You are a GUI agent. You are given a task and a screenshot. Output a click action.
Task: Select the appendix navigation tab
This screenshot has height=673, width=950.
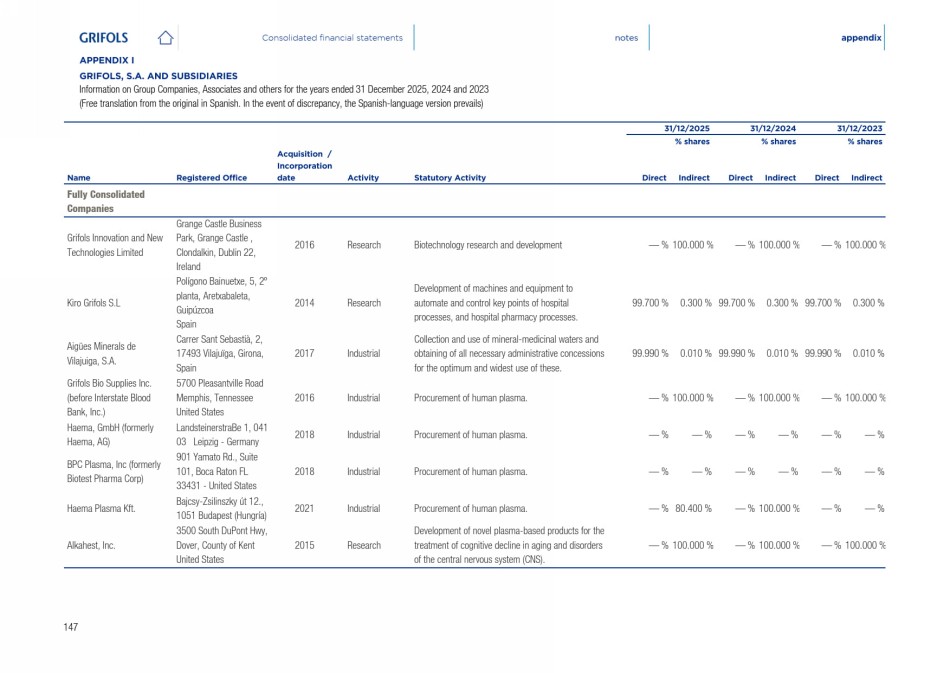tap(861, 38)
